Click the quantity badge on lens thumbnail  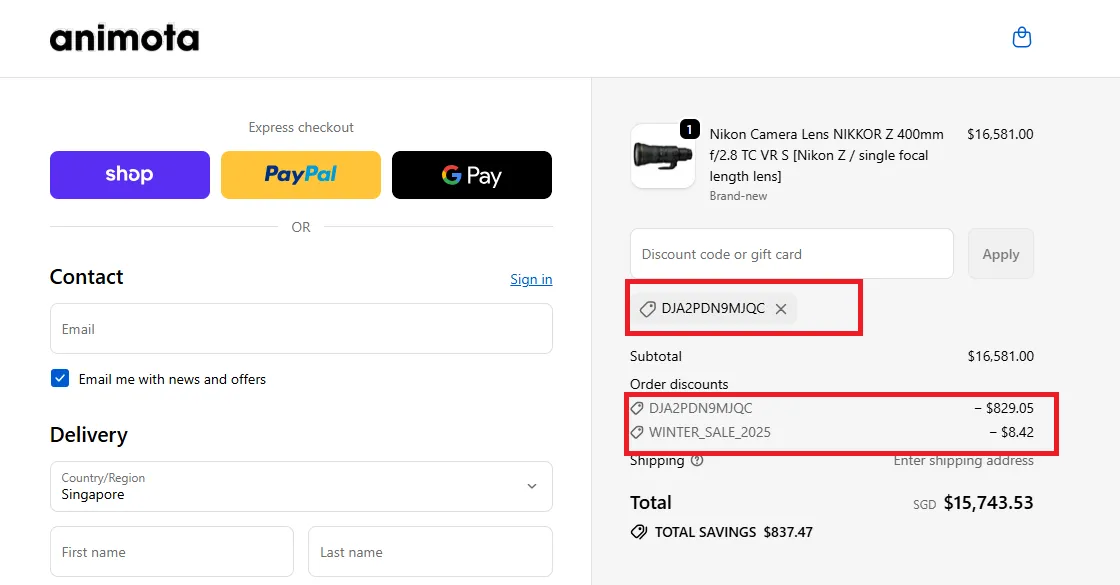point(689,129)
